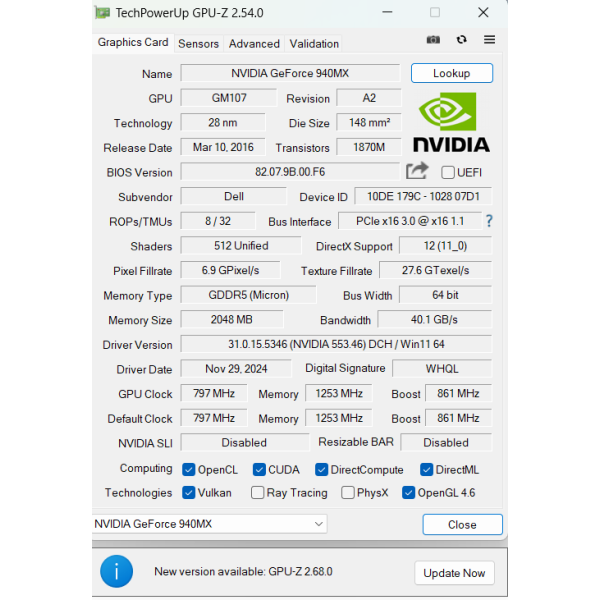Click the Close button
This screenshot has height=600, width=600.
[x=462, y=524]
